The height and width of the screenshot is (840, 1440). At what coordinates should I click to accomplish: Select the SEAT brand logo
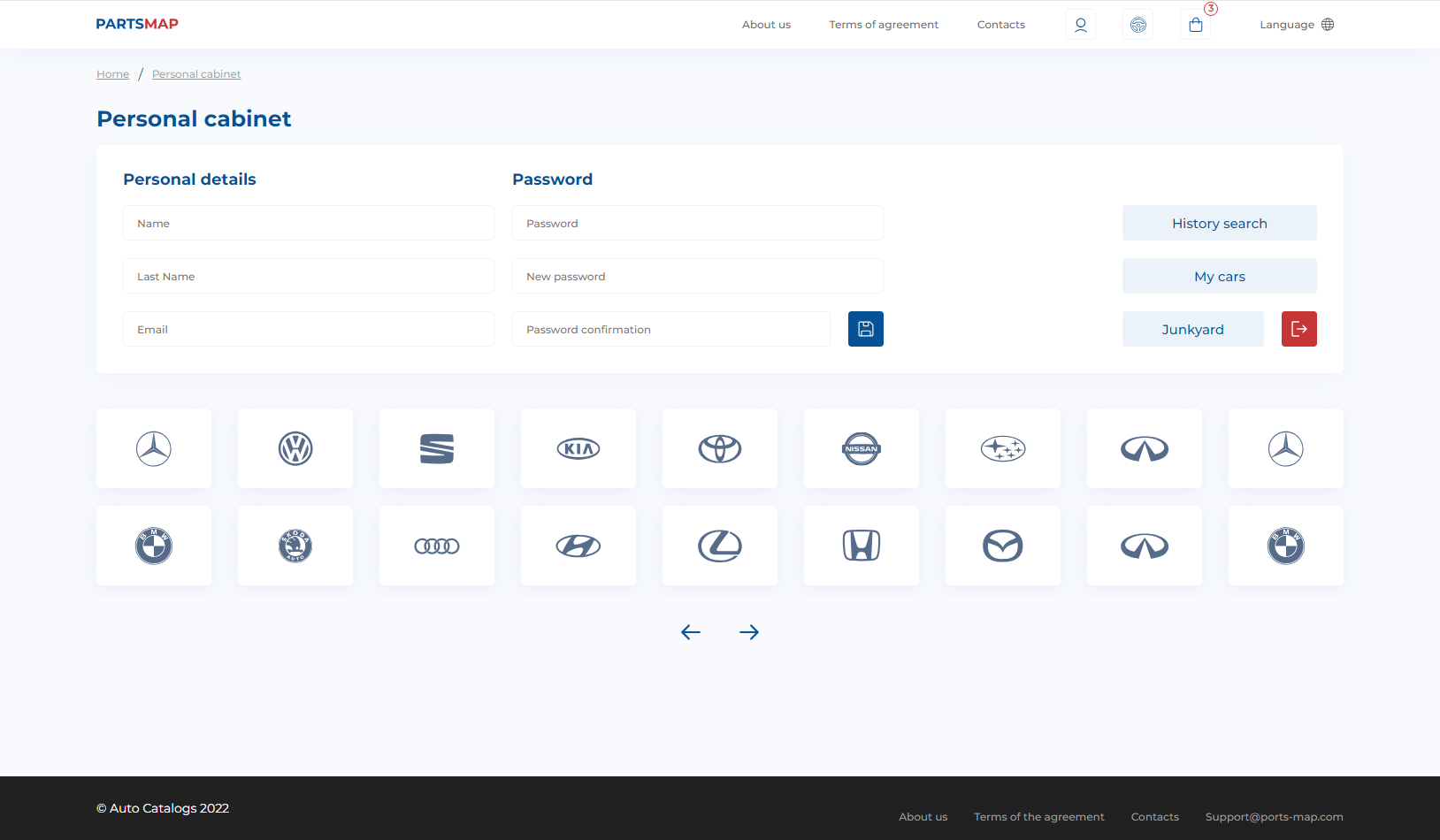(x=437, y=448)
